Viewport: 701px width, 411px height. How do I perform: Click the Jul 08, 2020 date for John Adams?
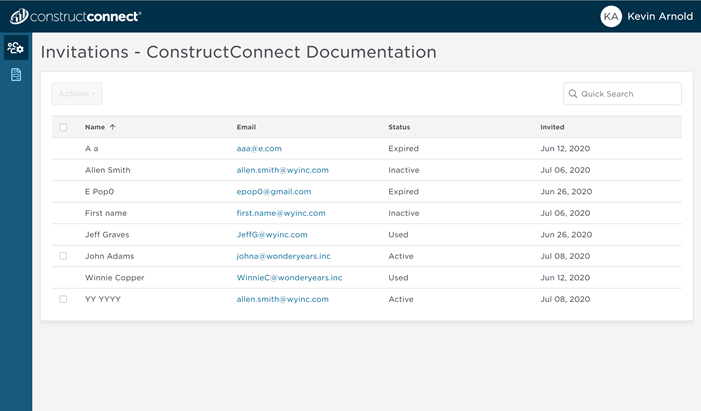tap(565, 256)
